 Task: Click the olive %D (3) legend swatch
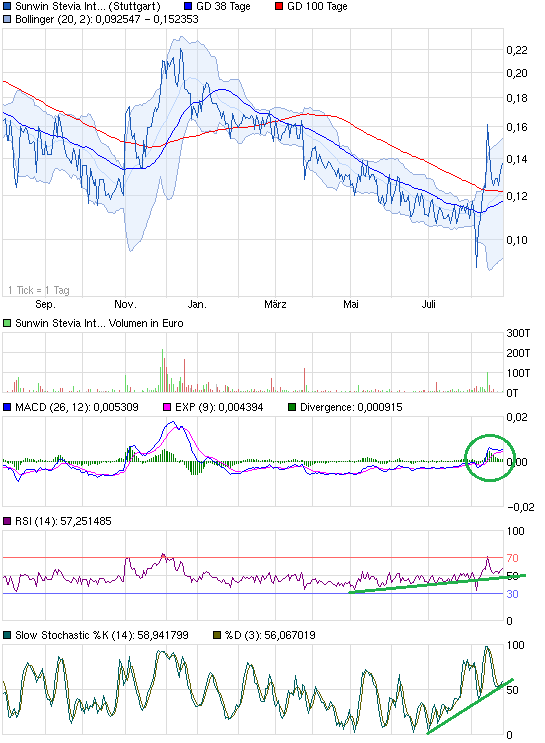(x=217, y=635)
